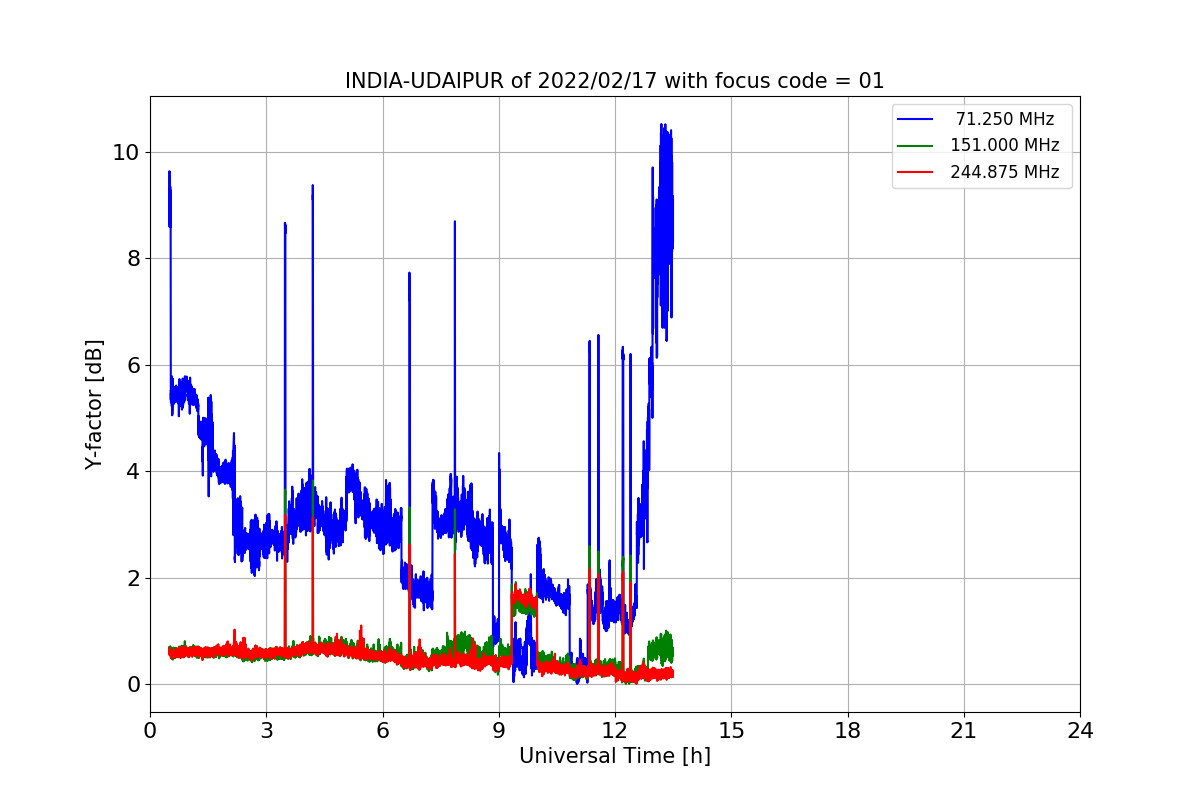Click x-axis tick label '15'
The image size is (1200, 800).
tap(731, 731)
